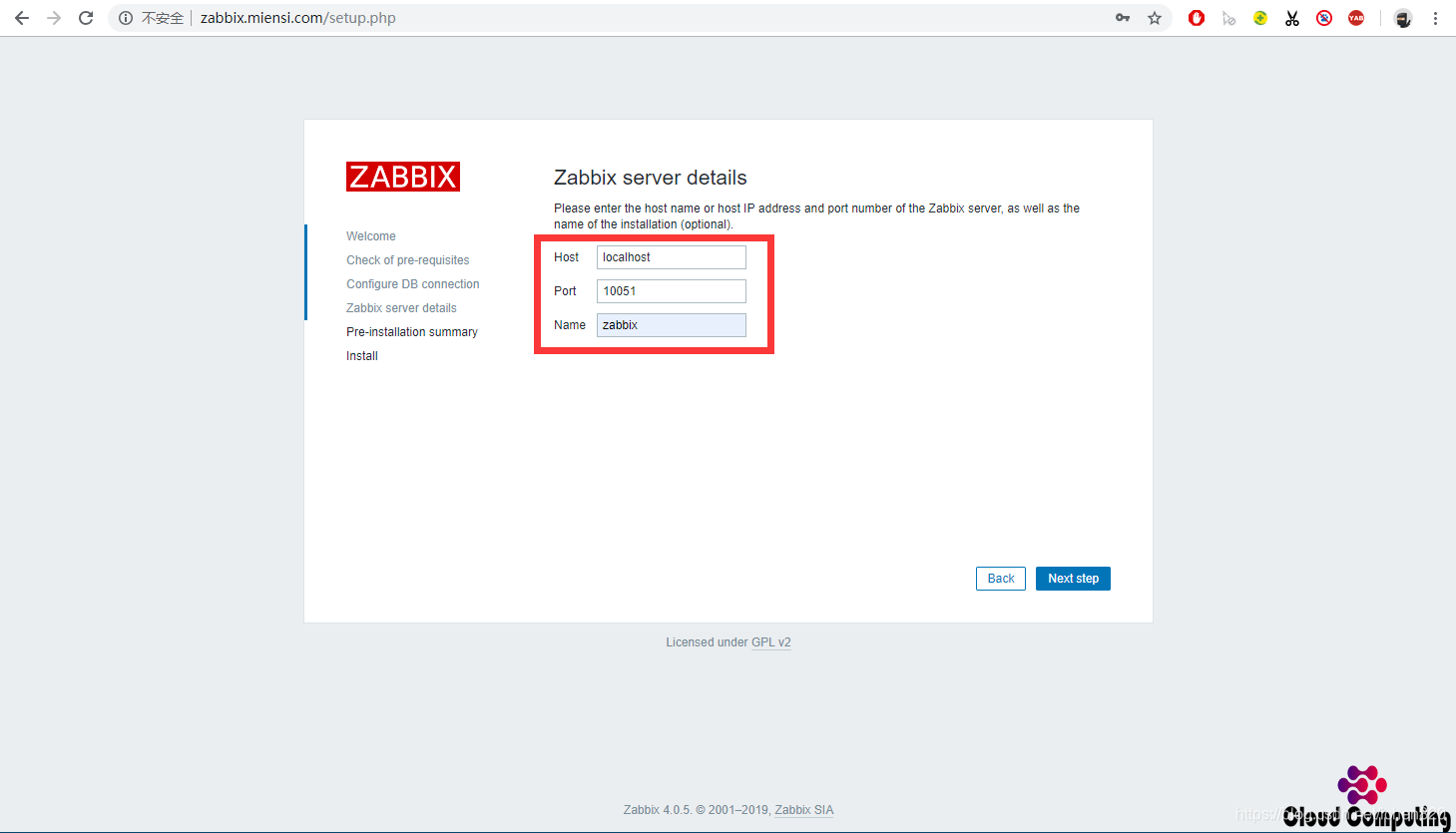1456x833 pixels.
Task: Open the GPL v2 license link
Action: pos(771,642)
